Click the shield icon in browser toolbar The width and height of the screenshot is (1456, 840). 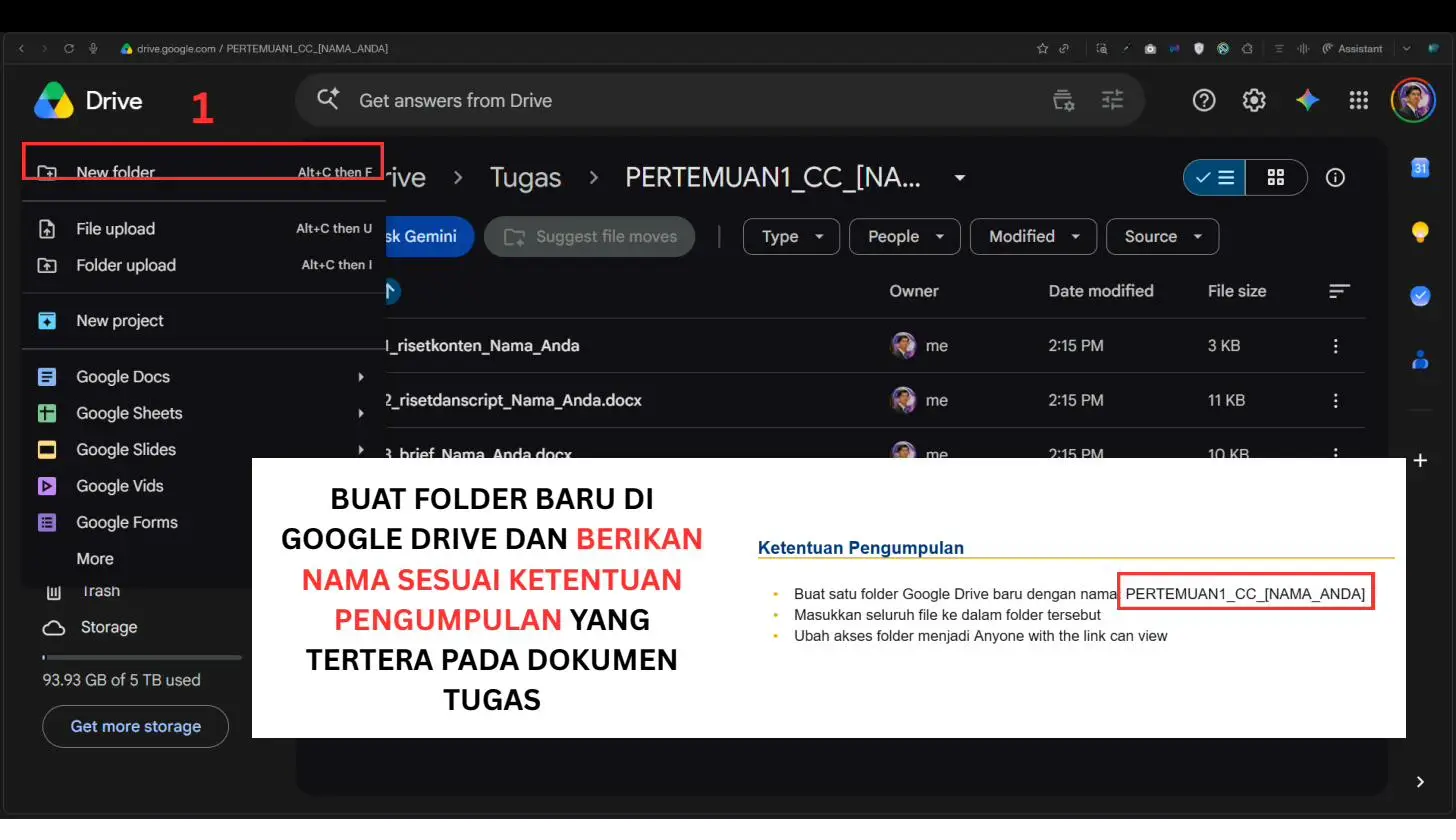pos(1199,48)
